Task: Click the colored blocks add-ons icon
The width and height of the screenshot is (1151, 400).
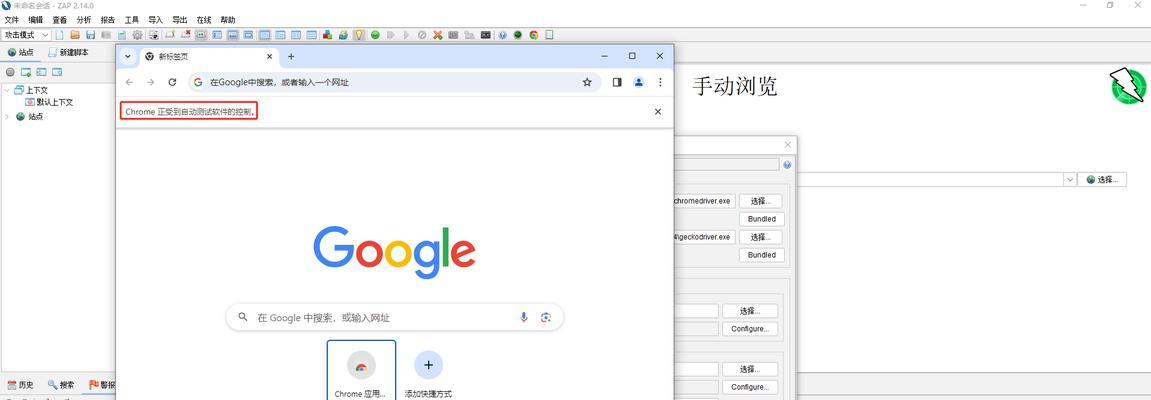Action: click(x=327, y=34)
